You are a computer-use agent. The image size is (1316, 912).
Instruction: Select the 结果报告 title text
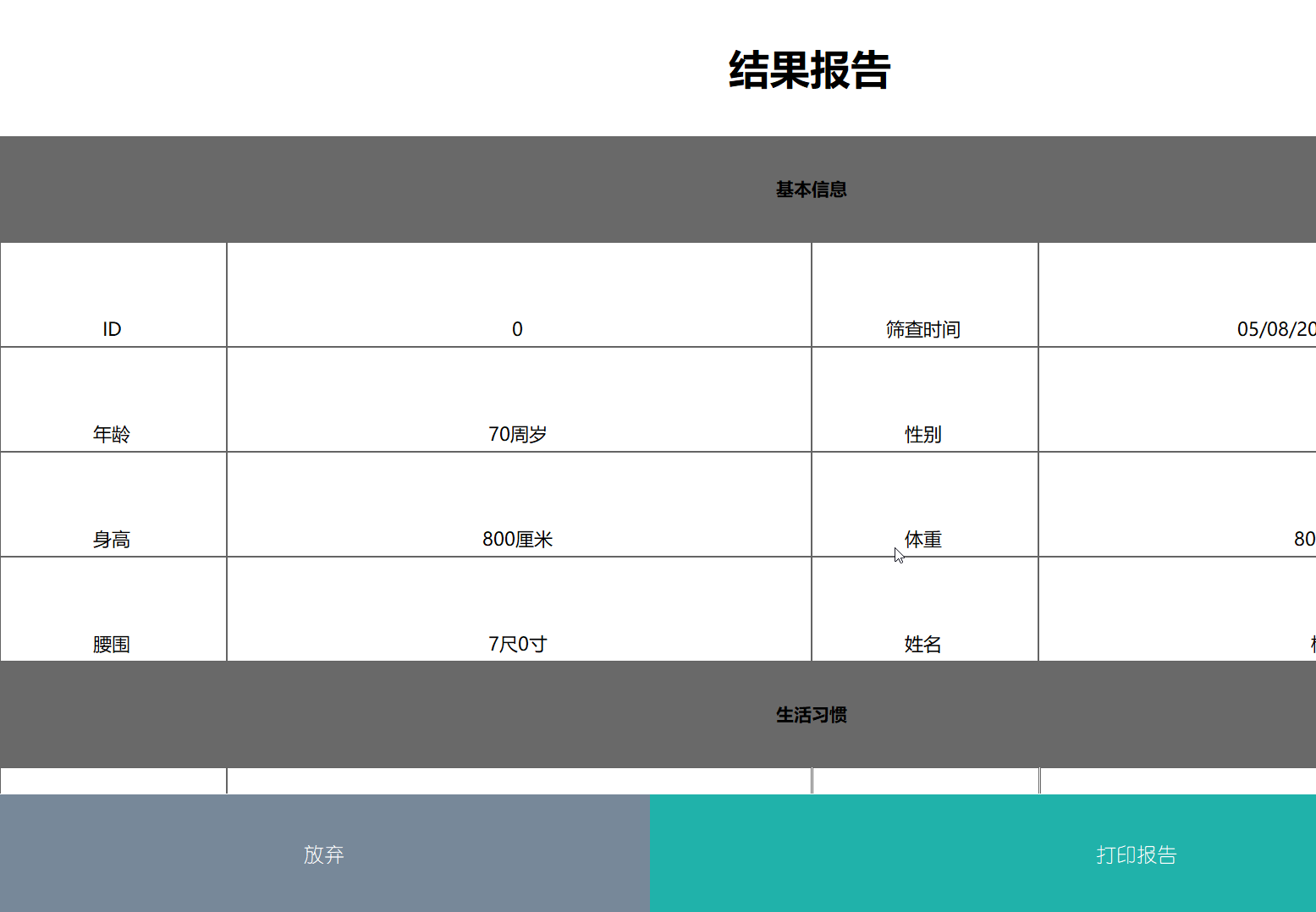[x=810, y=70]
